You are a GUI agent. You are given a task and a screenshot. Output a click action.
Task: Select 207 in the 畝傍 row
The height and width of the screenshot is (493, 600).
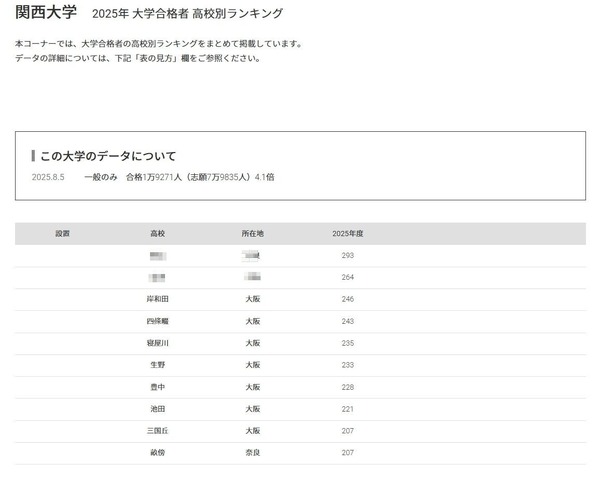pos(347,452)
